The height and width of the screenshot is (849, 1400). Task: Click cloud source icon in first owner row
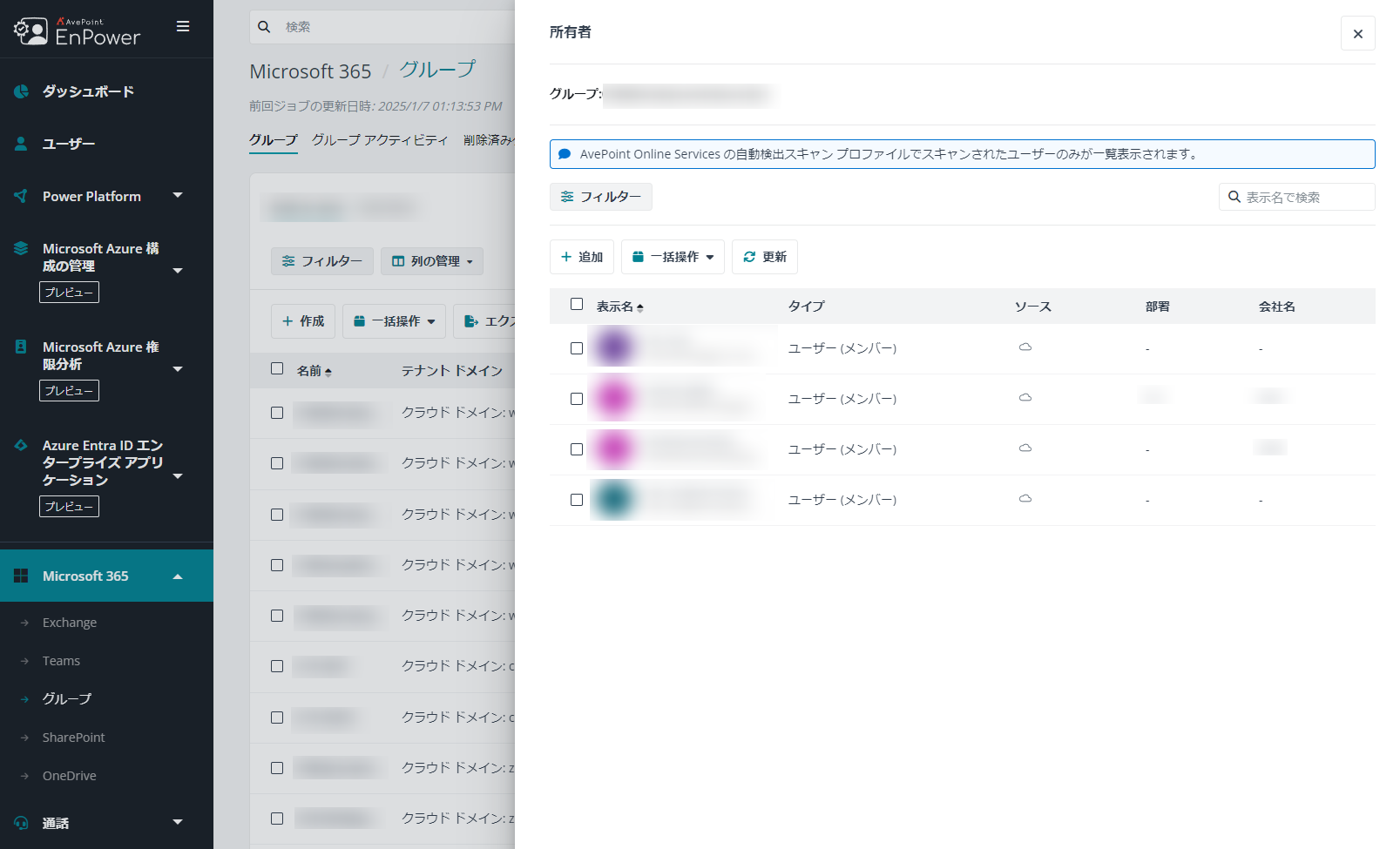coord(1025,347)
